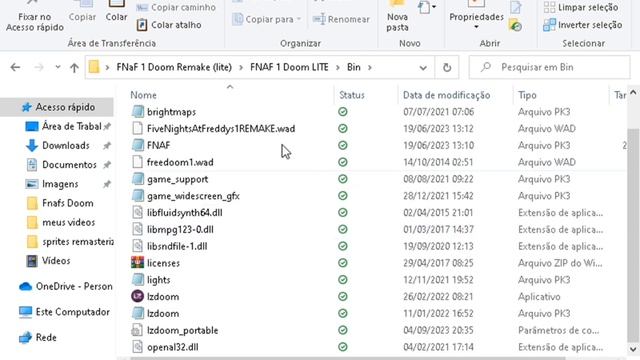The width and height of the screenshot is (640, 360).
Task: Click the Pesquisar em Bin search field
Action: 549,67
